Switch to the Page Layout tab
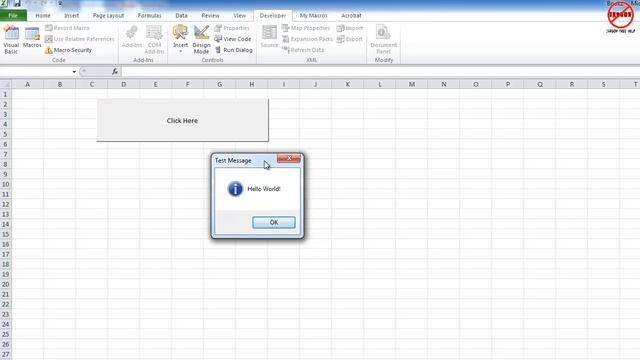 pyautogui.click(x=108, y=16)
